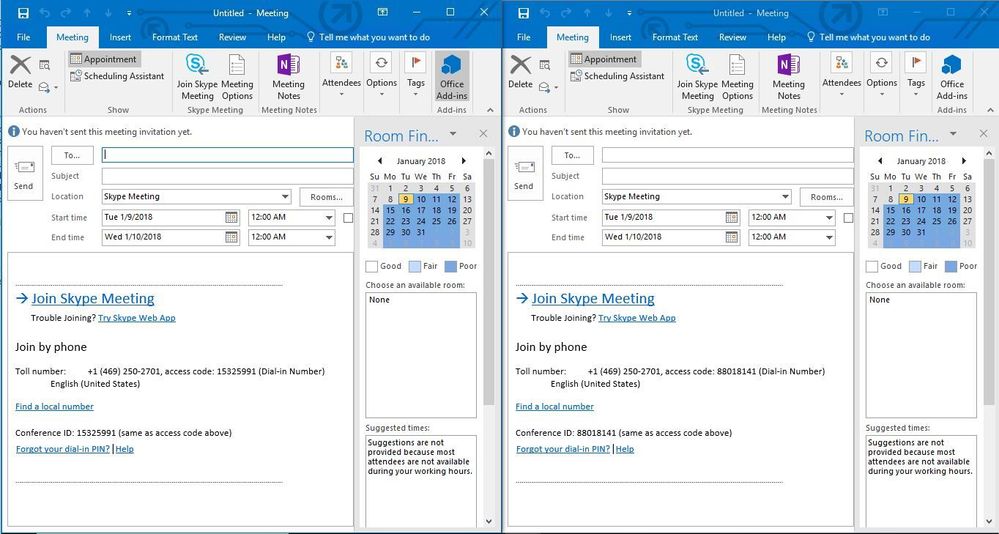Open File tab in right window
Viewport: 999px width, 534px height.
[x=524, y=37]
